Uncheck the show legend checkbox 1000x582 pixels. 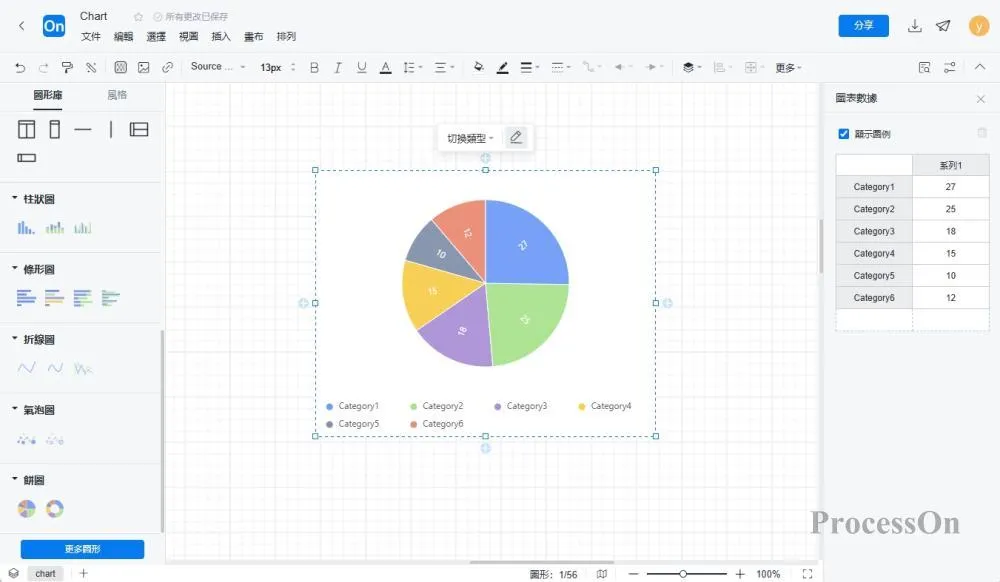844,134
